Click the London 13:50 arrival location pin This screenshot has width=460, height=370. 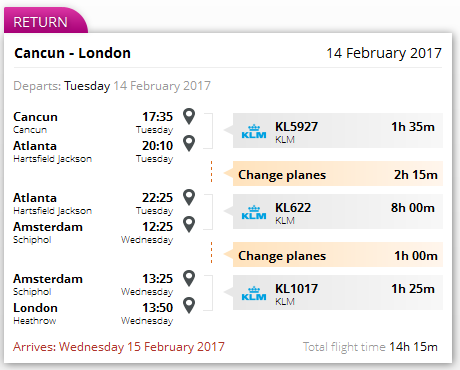tap(189, 305)
